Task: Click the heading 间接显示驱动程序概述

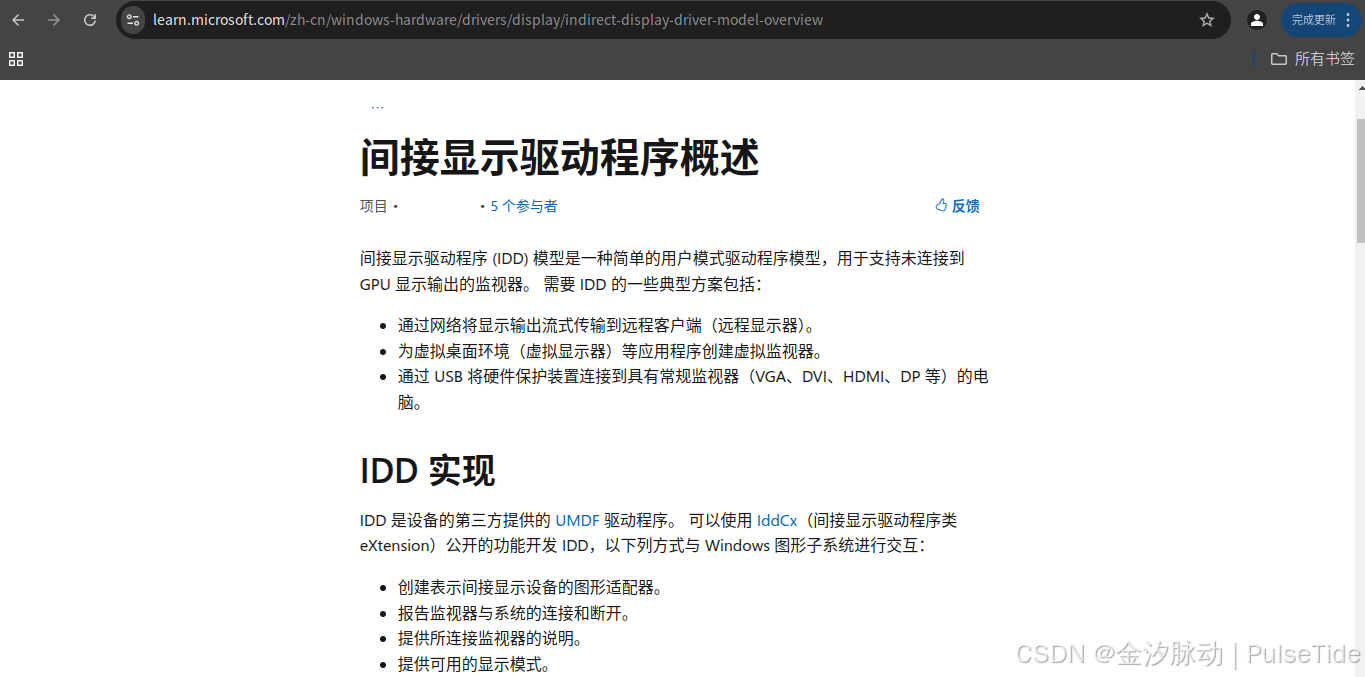Action: coord(560,158)
